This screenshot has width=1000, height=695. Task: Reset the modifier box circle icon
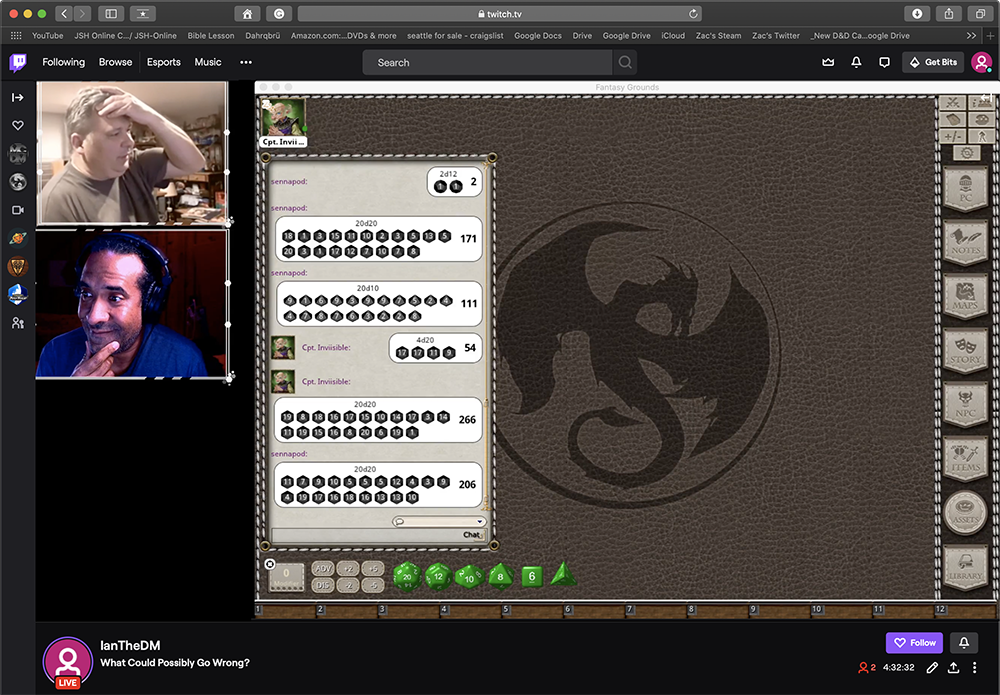pos(270,564)
